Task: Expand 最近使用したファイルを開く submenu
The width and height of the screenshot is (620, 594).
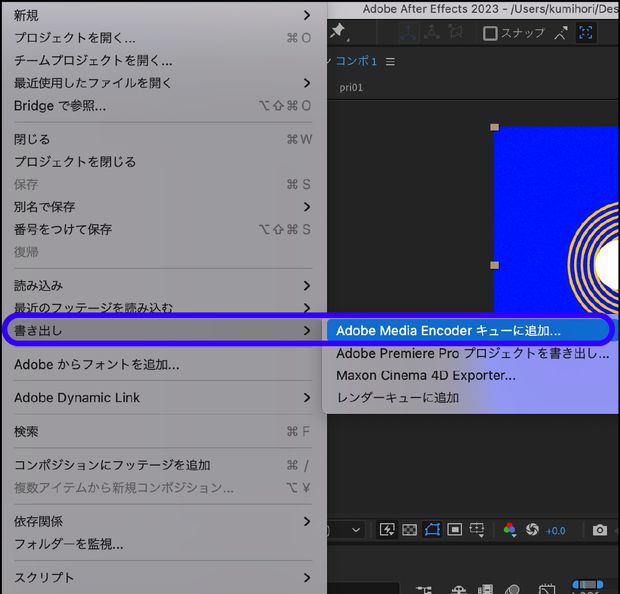Action: (163, 83)
